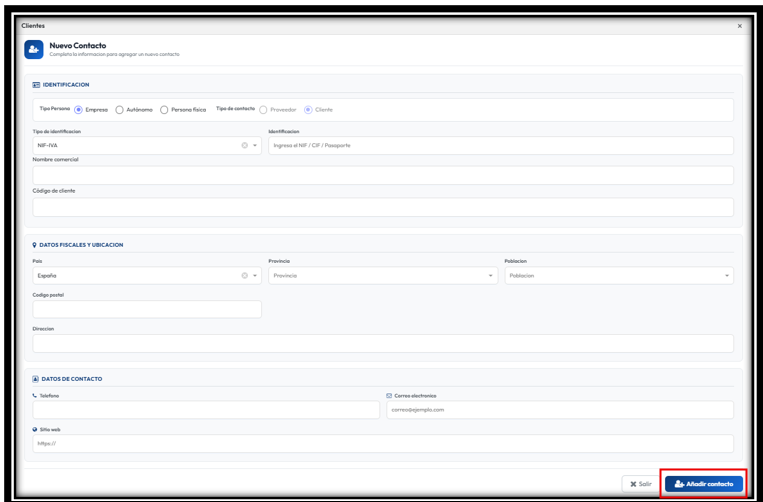763x502 pixels.
Task: Focus the Nombre comercial input field
Action: pyautogui.click(x=383, y=176)
